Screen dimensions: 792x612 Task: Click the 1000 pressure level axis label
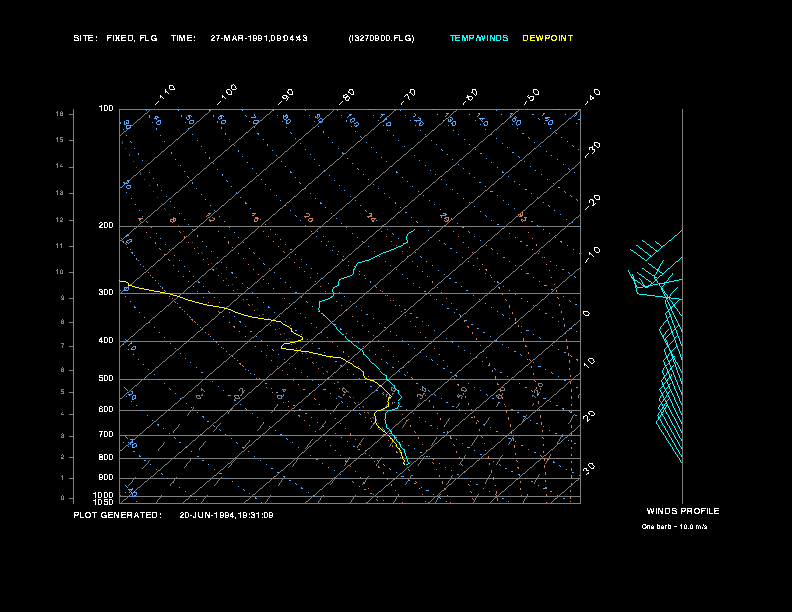click(x=104, y=495)
